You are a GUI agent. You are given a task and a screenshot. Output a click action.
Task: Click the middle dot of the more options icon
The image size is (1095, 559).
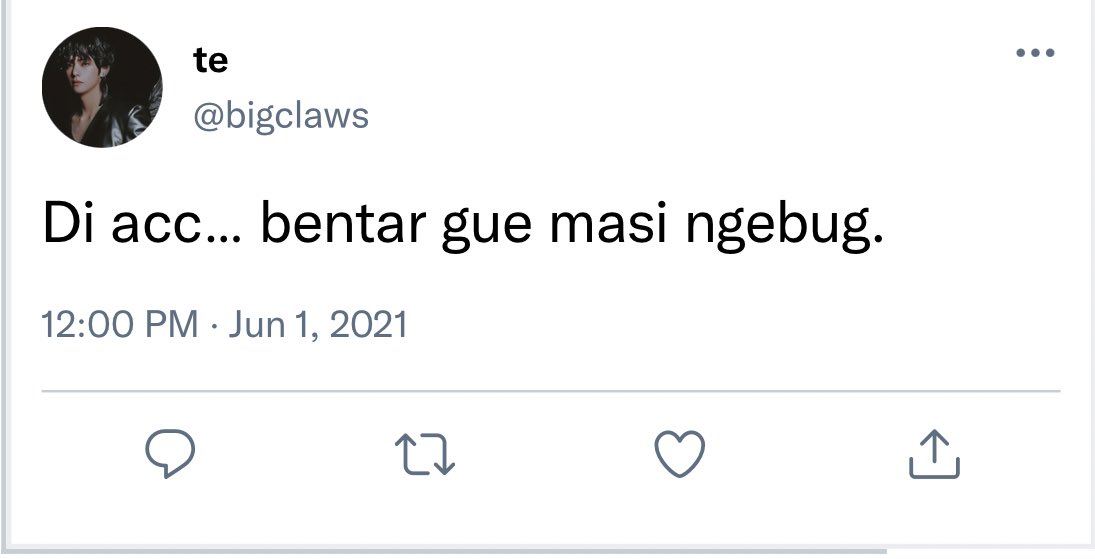1035,52
